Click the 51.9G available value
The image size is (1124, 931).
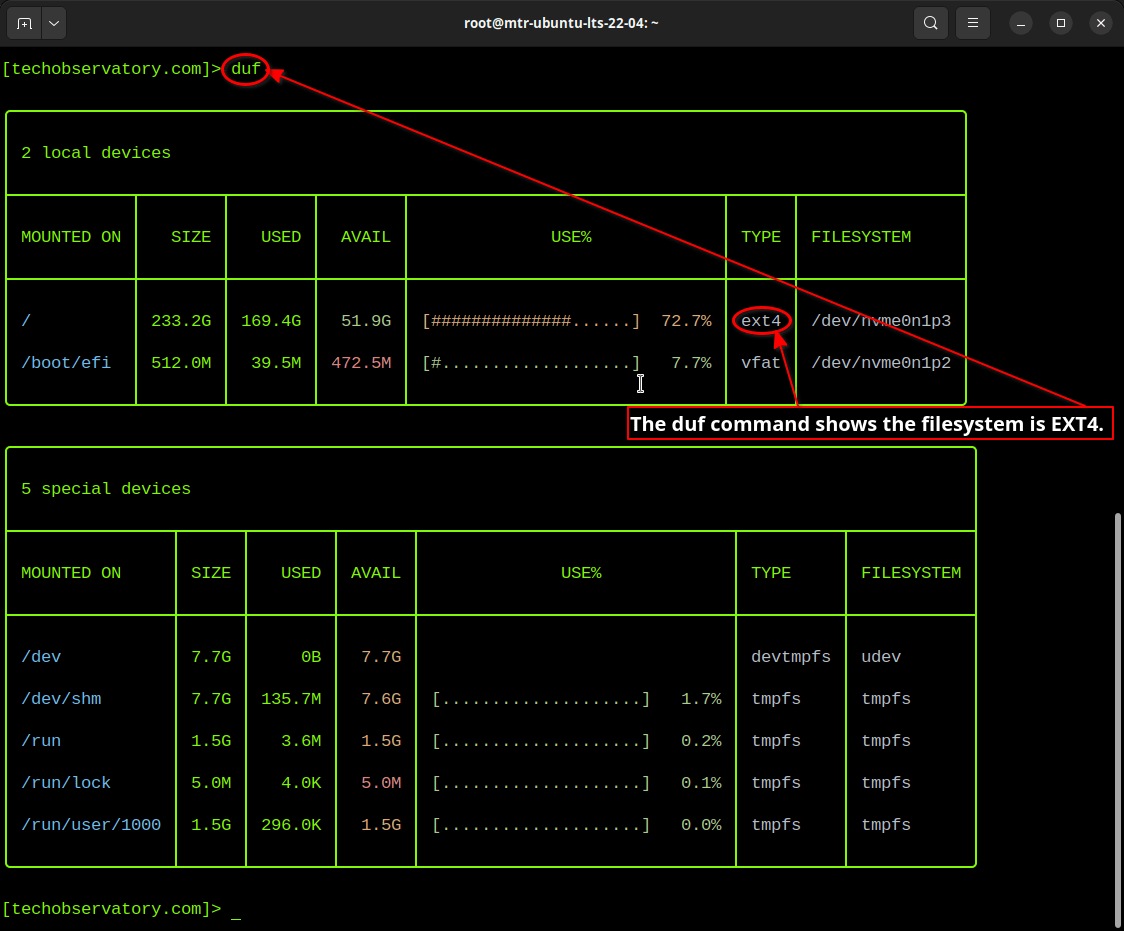pyautogui.click(x=366, y=321)
